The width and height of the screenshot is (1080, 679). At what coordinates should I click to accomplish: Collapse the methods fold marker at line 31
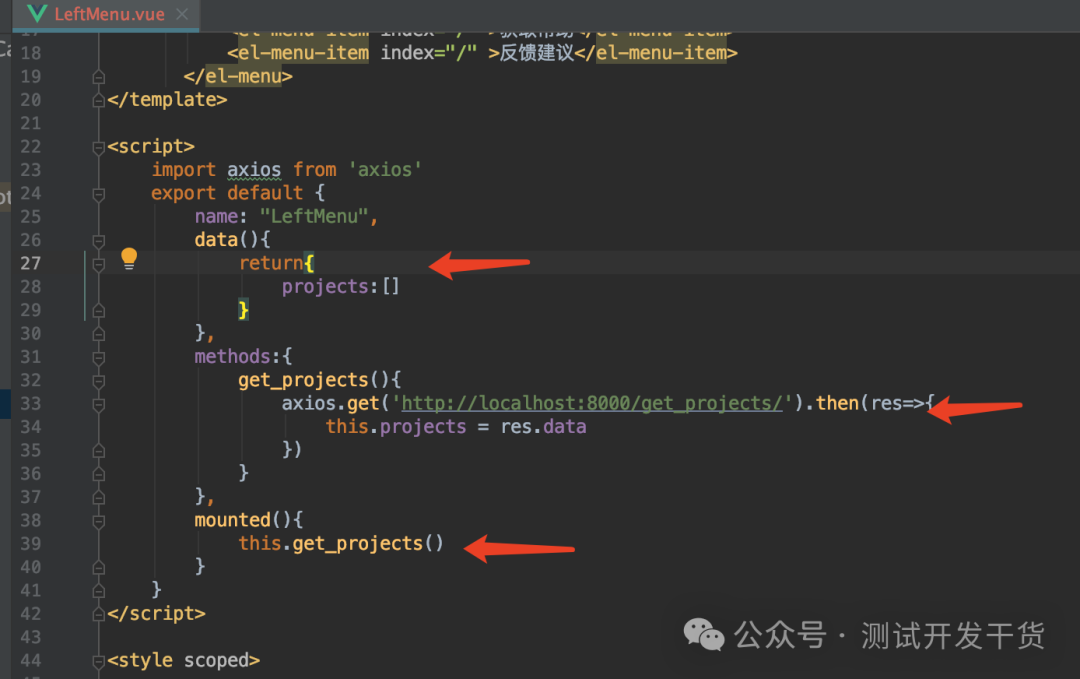[x=98, y=357]
